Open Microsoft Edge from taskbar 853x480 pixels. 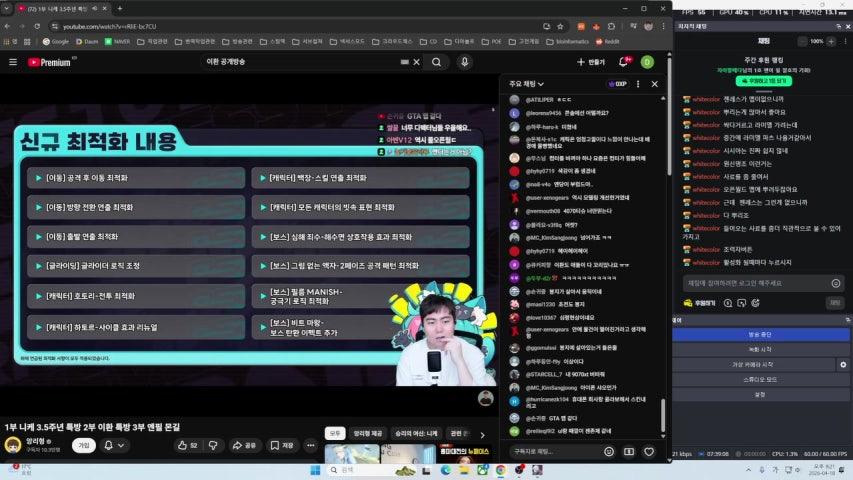[445, 470]
